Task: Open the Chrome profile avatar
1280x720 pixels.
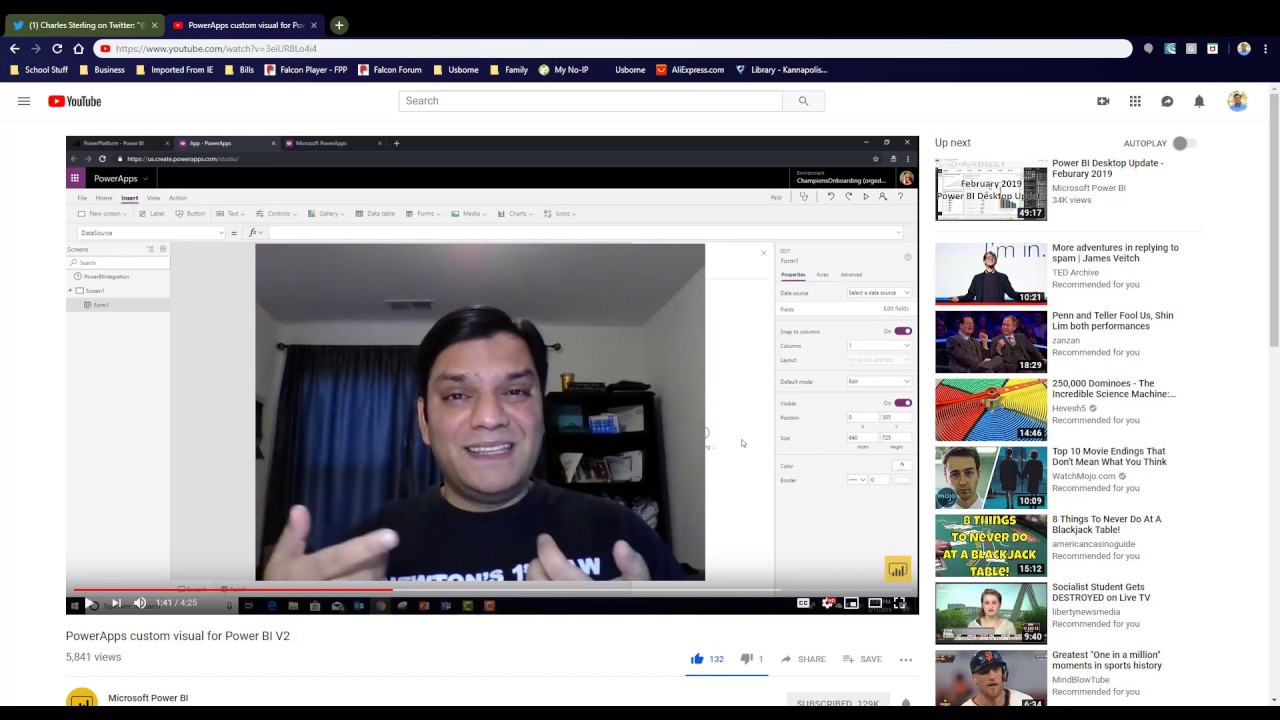Action: click(x=1244, y=48)
